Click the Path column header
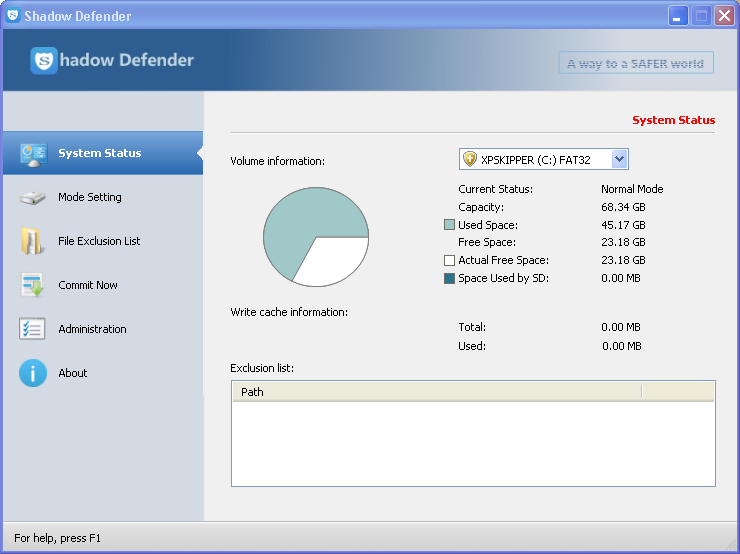 pyautogui.click(x=437, y=392)
